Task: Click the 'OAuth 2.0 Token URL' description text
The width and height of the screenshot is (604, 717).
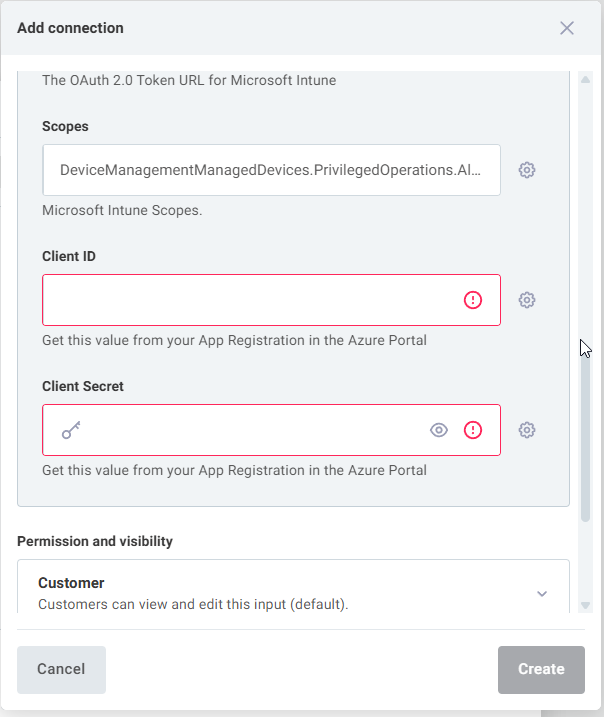Action: [x=189, y=80]
